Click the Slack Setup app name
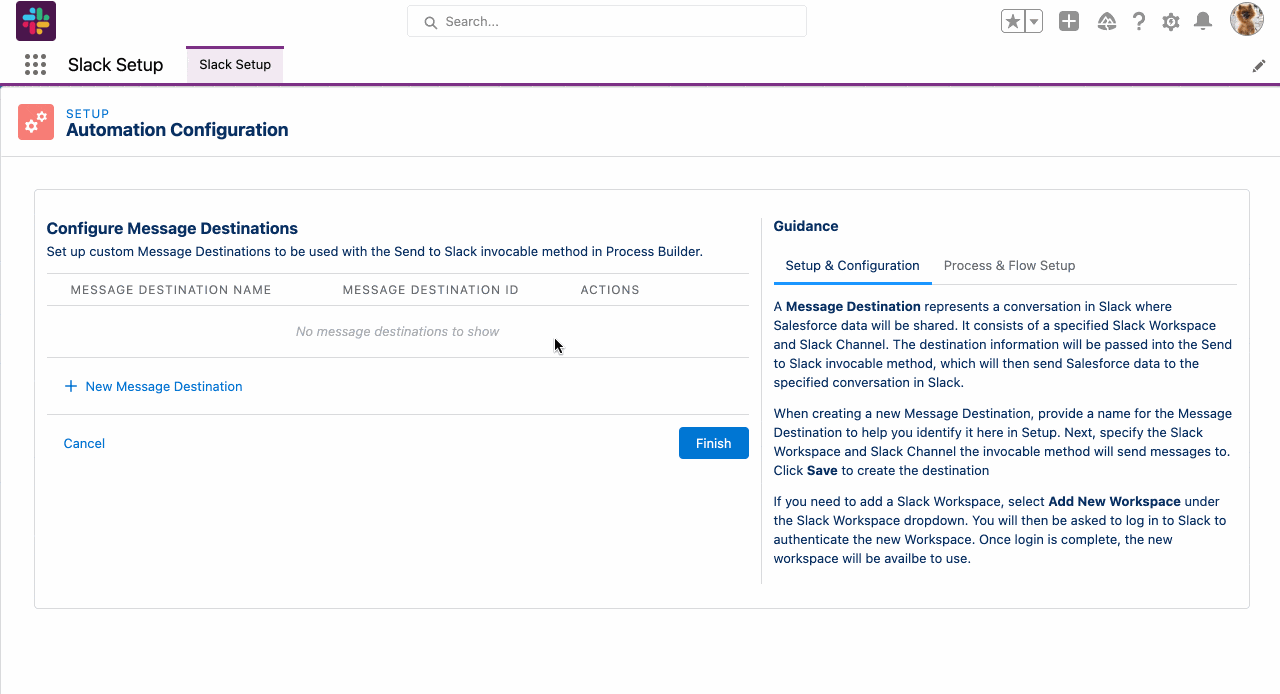 coord(115,65)
